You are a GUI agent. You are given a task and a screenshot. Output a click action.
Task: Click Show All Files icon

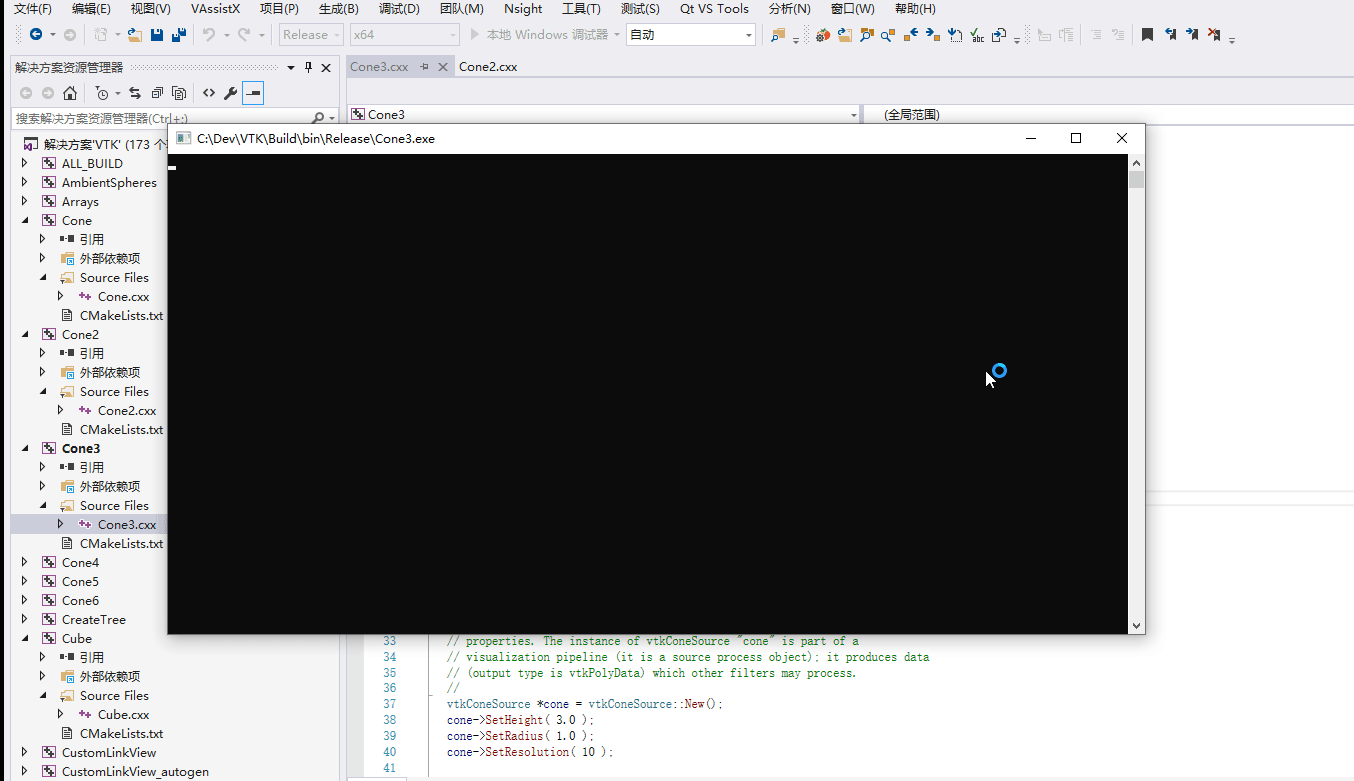pyautogui.click(x=178, y=93)
